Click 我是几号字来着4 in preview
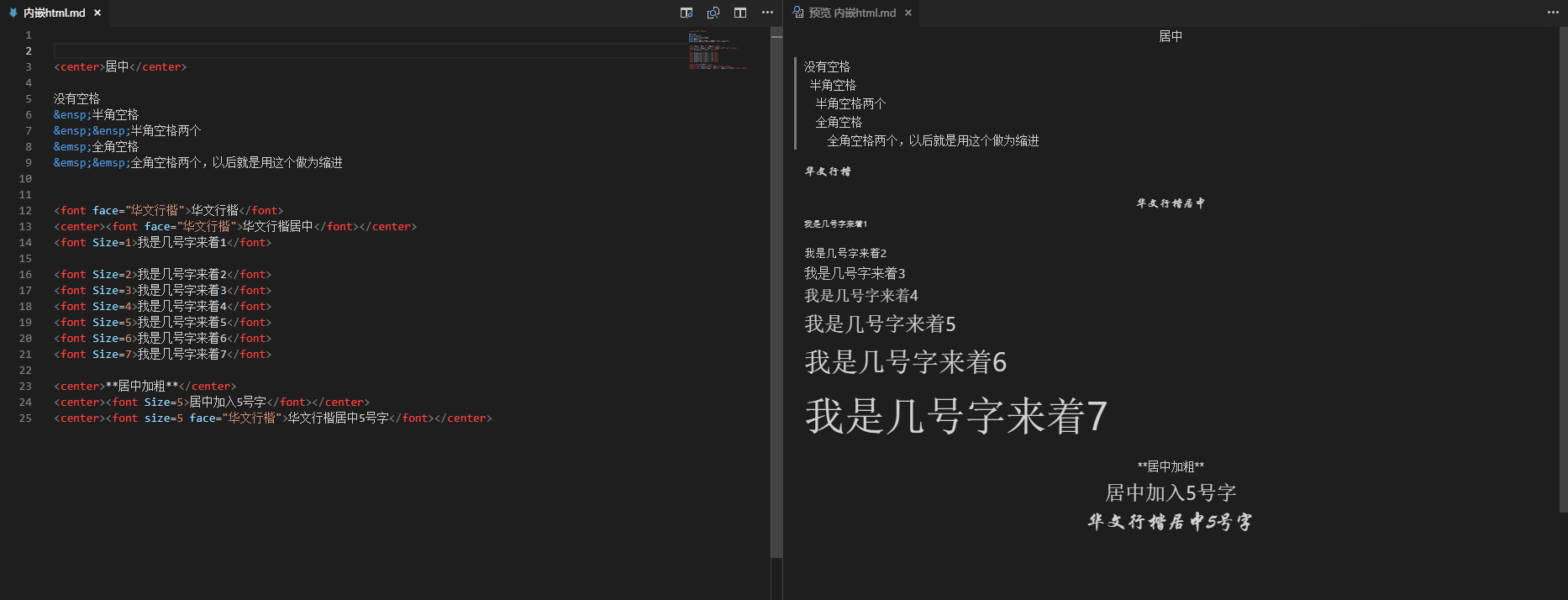Screen dimensions: 1568x600 point(861,296)
